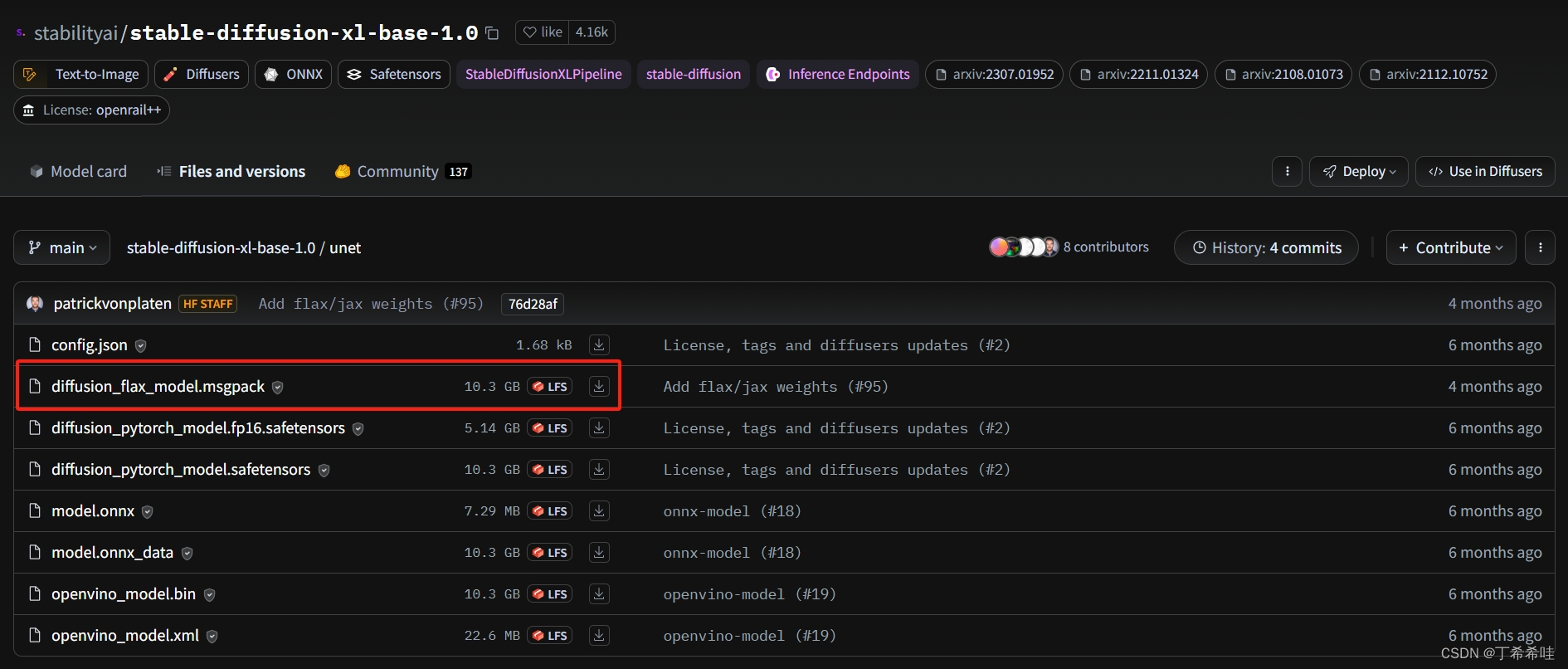Download config.json using its download icon

[x=599, y=344]
